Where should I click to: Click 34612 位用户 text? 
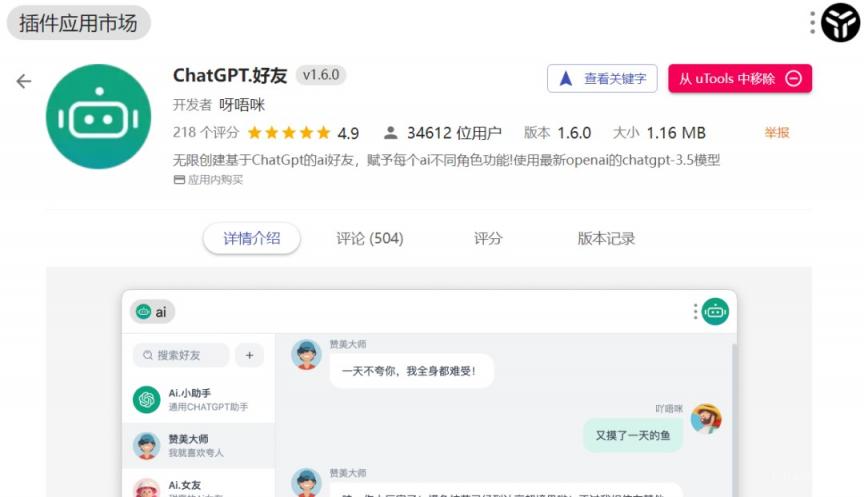(454, 133)
